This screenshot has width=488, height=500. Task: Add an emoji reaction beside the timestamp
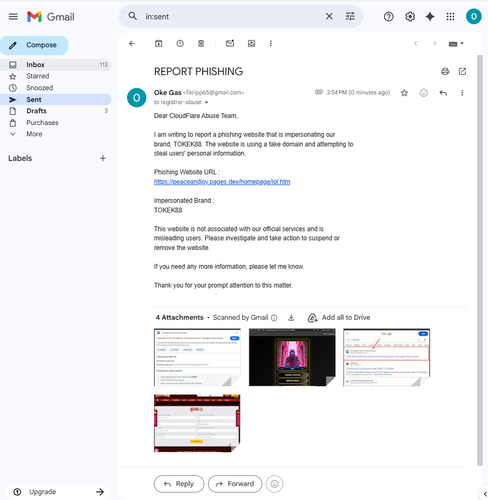[424, 93]
